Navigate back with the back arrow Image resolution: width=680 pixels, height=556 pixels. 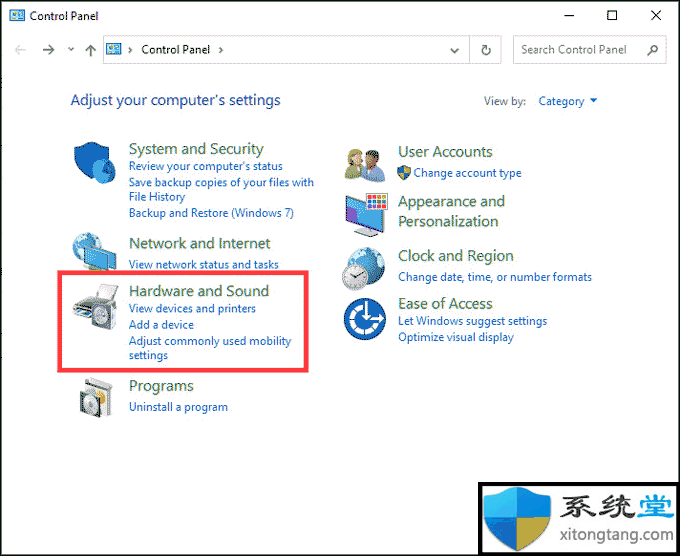pos(20,50)
